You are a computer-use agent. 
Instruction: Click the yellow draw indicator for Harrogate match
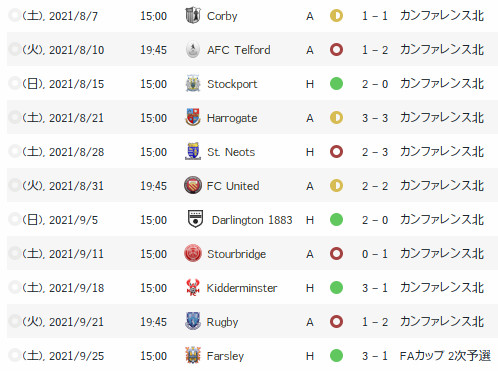pyautogui.click(x=336, y=118)
